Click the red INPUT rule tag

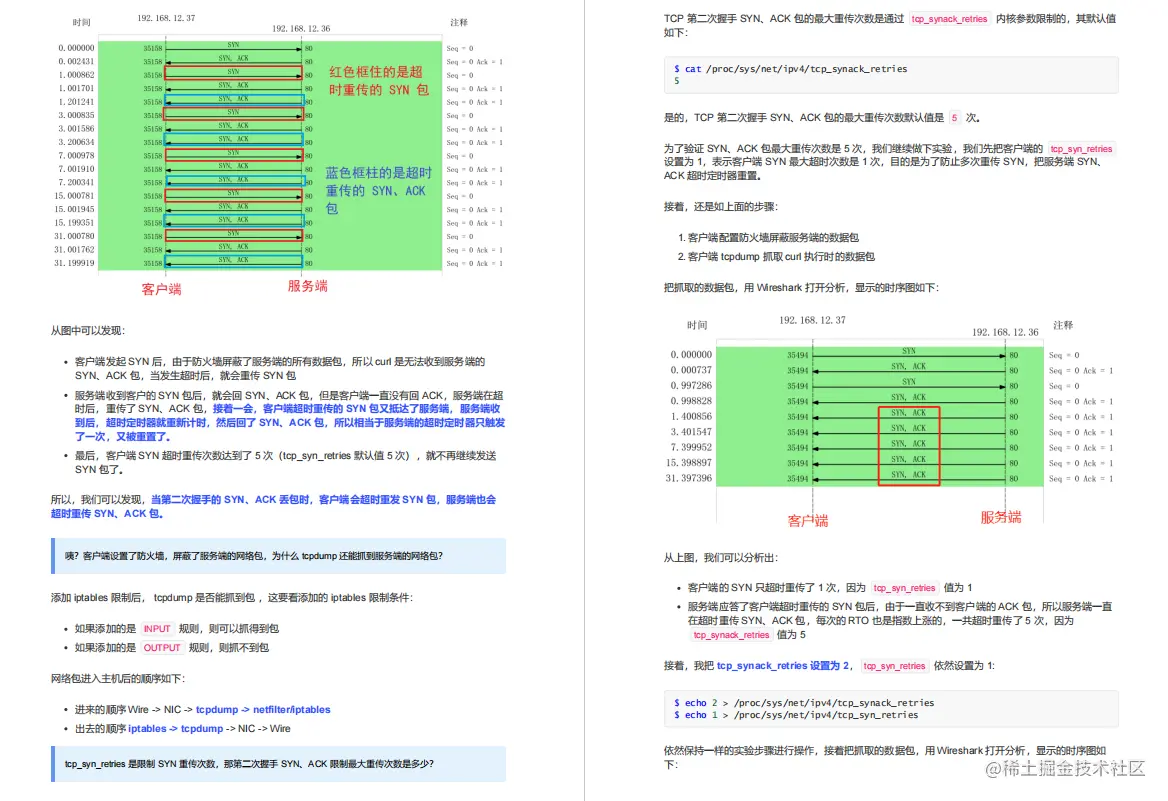(x=157, y=629)
